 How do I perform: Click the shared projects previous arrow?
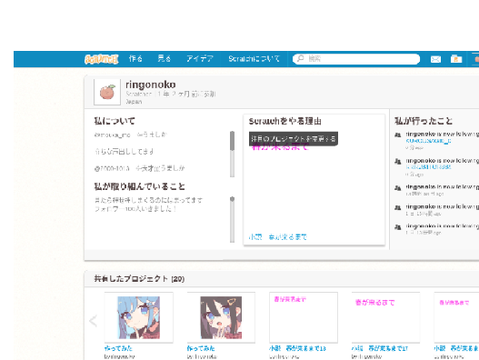pos(93,321)
